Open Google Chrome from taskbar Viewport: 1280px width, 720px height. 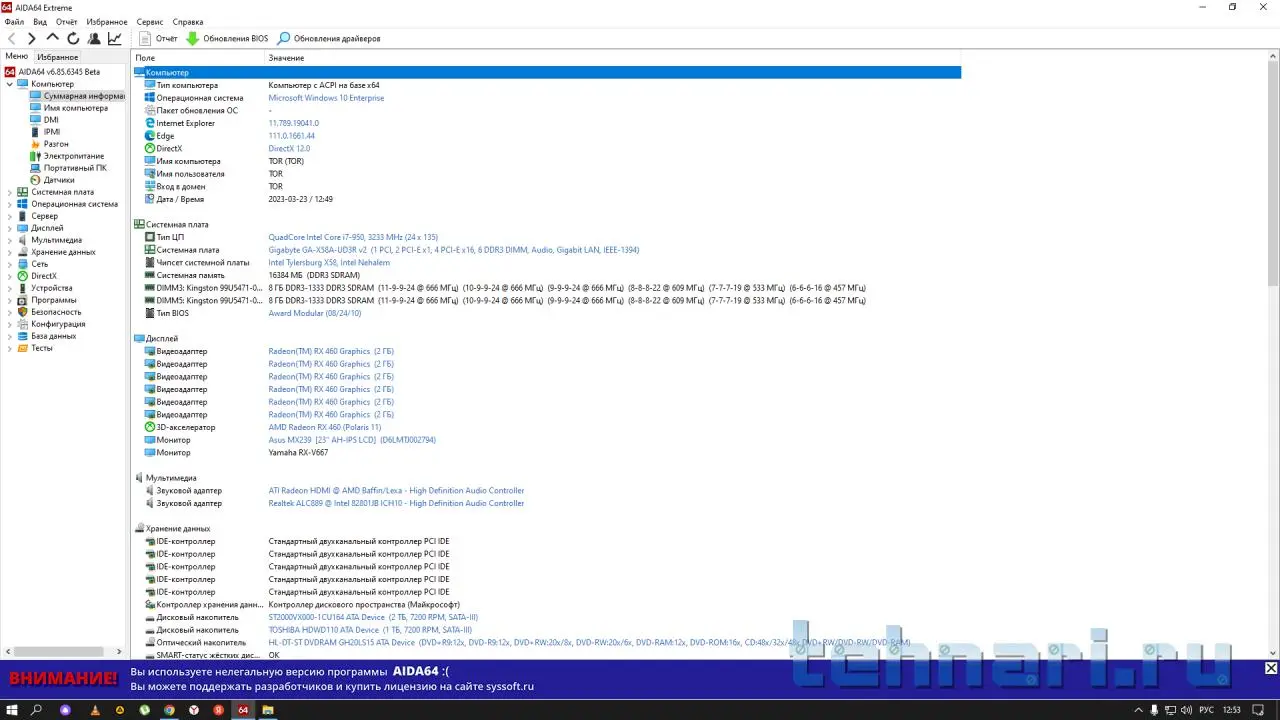pos(169,710)
